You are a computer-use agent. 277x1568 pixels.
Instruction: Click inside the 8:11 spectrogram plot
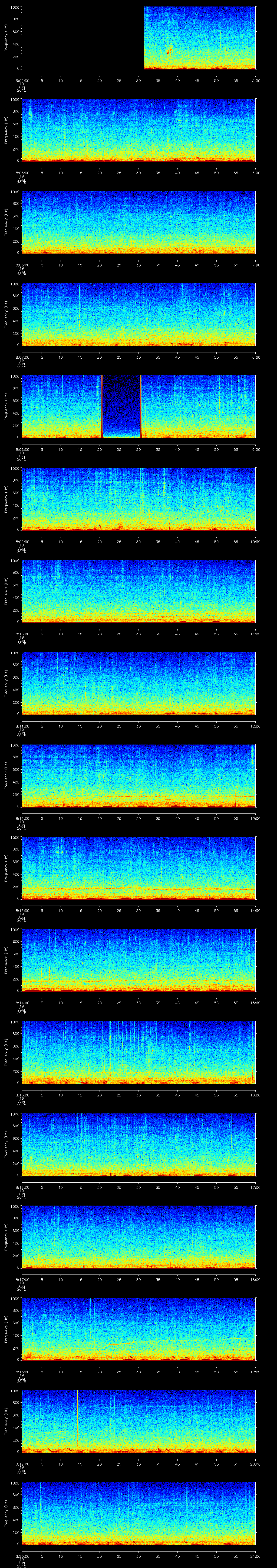(139, 683)
